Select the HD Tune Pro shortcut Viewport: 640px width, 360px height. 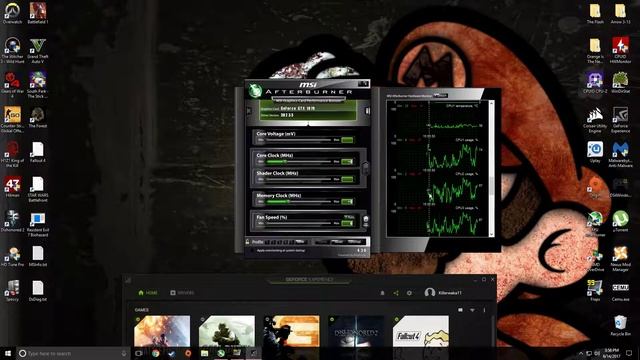(x=12, y=256)
